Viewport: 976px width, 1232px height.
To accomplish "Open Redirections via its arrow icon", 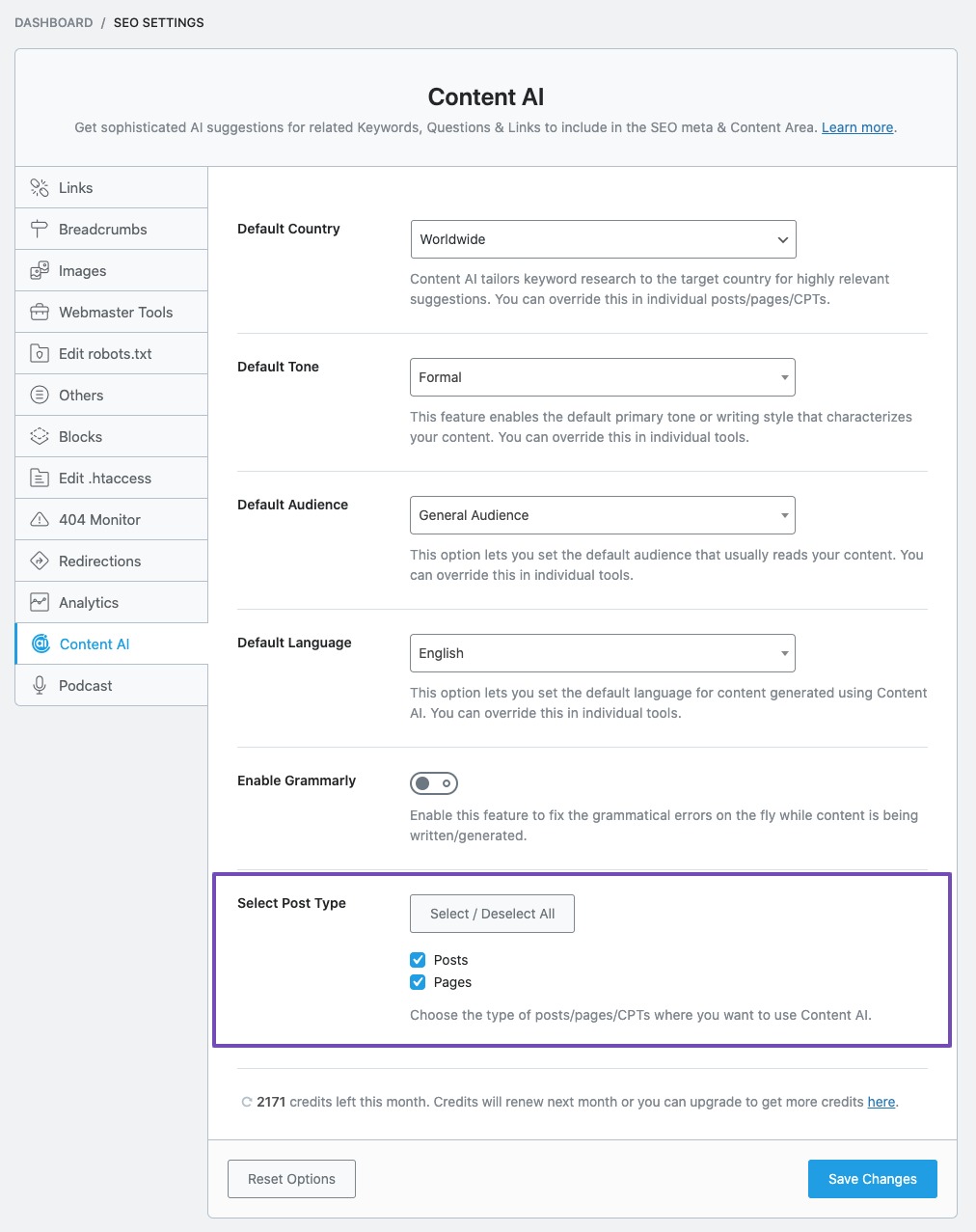I will point(40,561).
